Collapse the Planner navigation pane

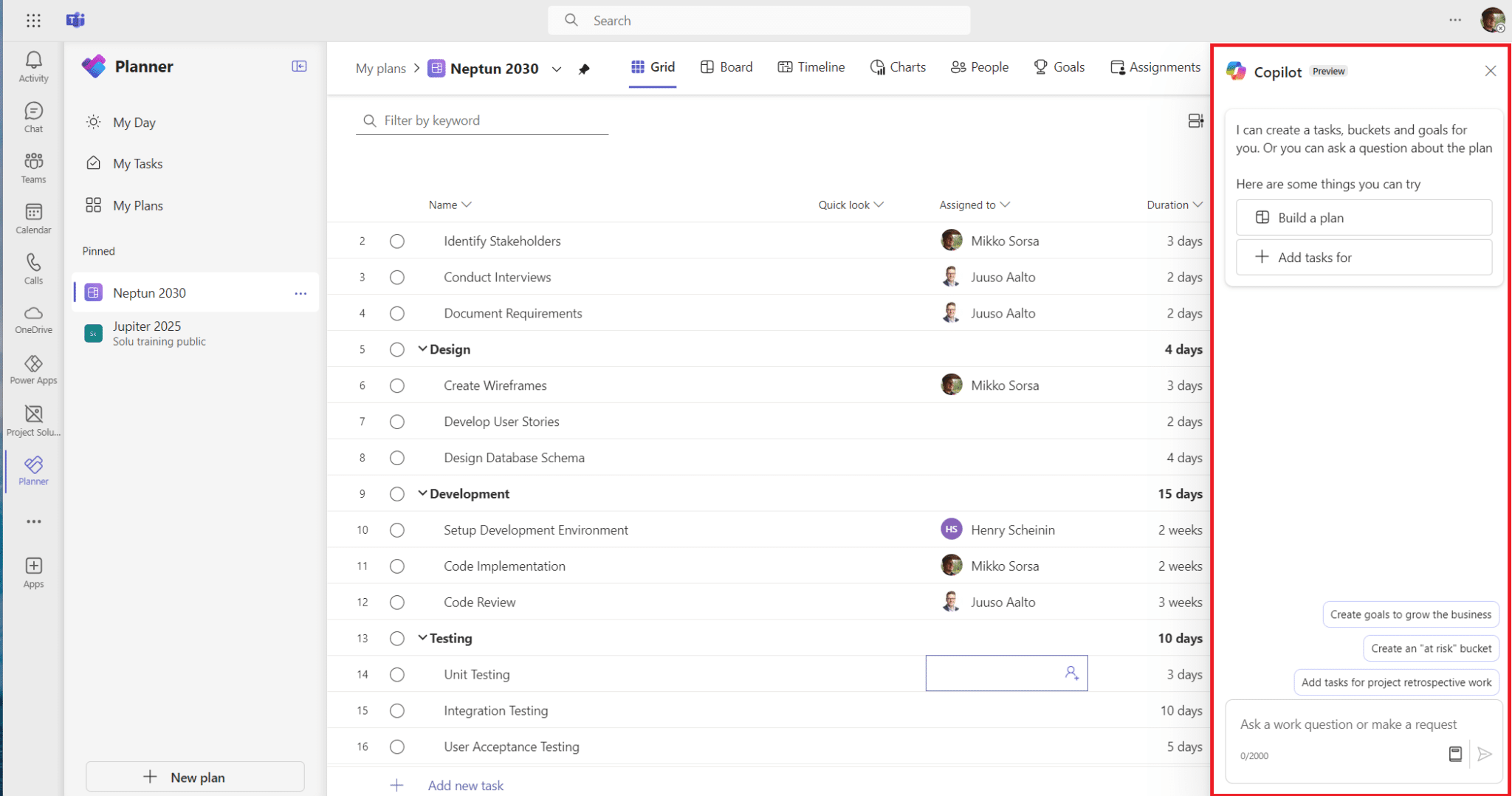[x=300, y=66]
